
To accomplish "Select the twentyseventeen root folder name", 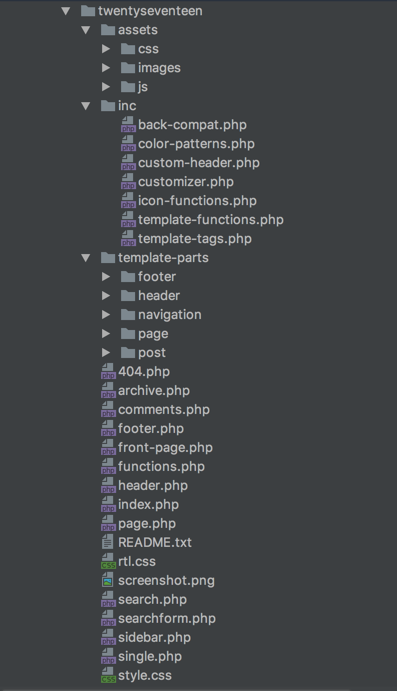I will 150,11.
